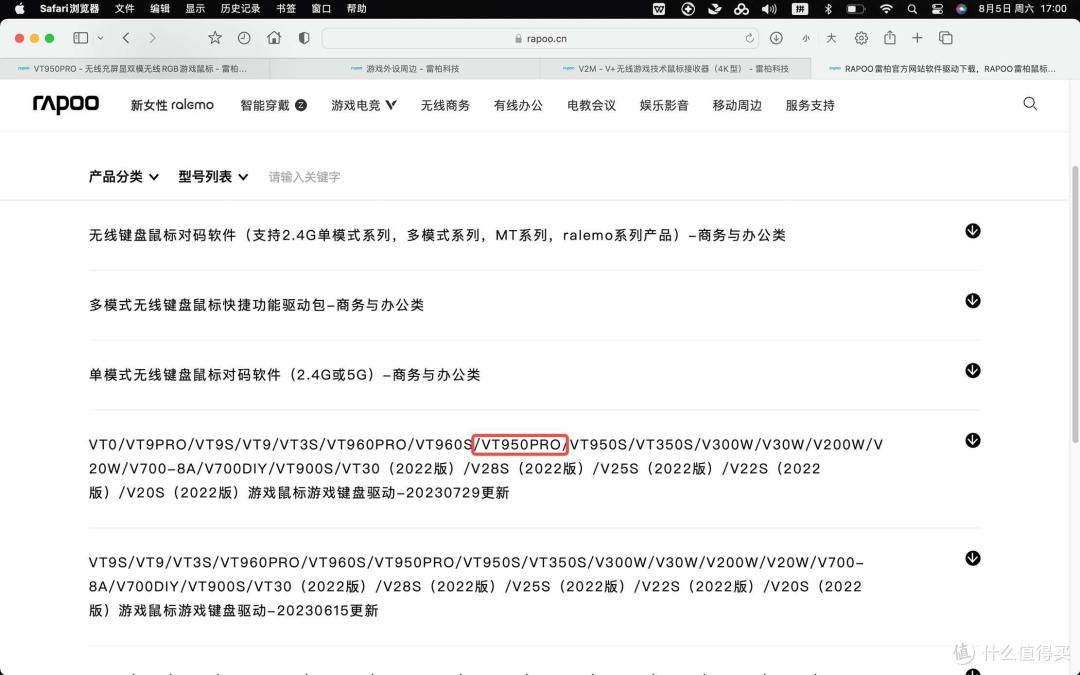This screenshot has height=675, width=1080.
Task: Share the current page
Action: 890,37
